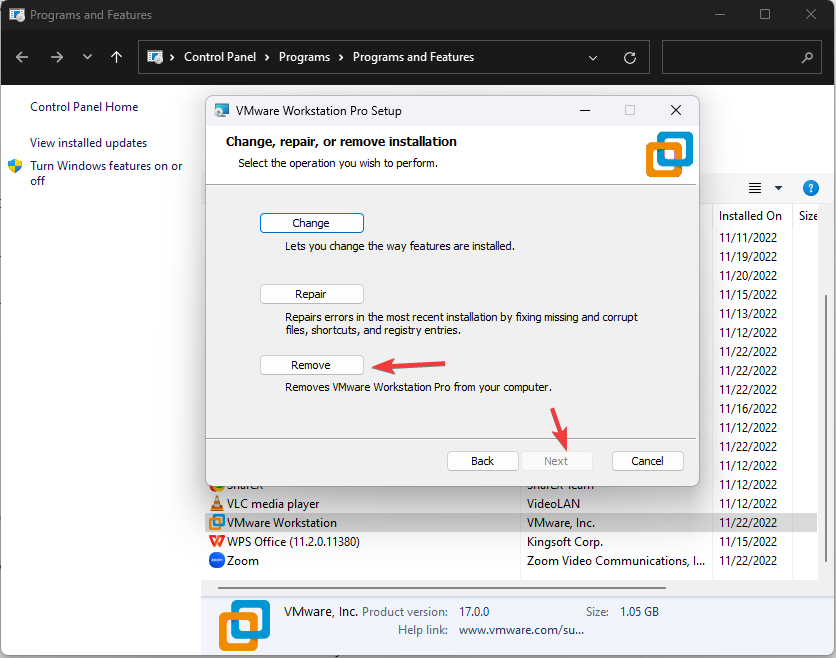Click the forward navigation arrow

pos(57,57)
